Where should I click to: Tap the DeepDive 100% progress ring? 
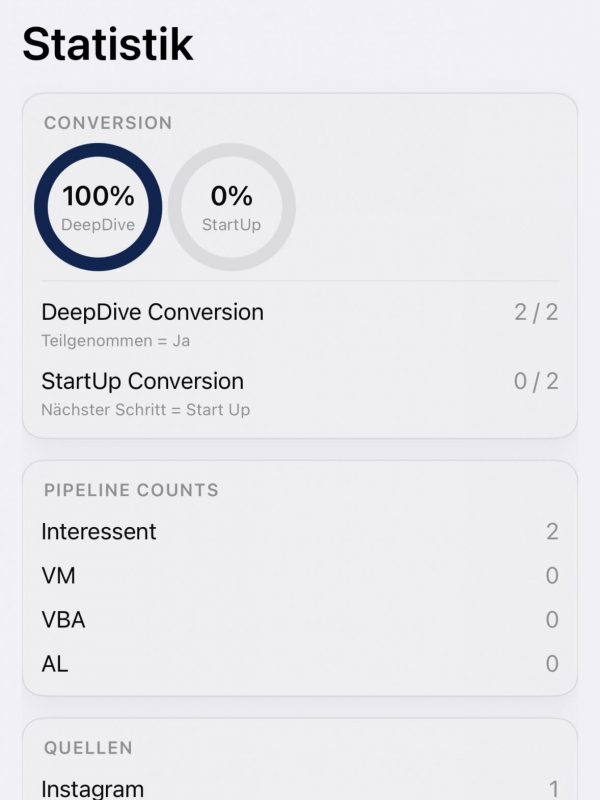tap(98, 207)
